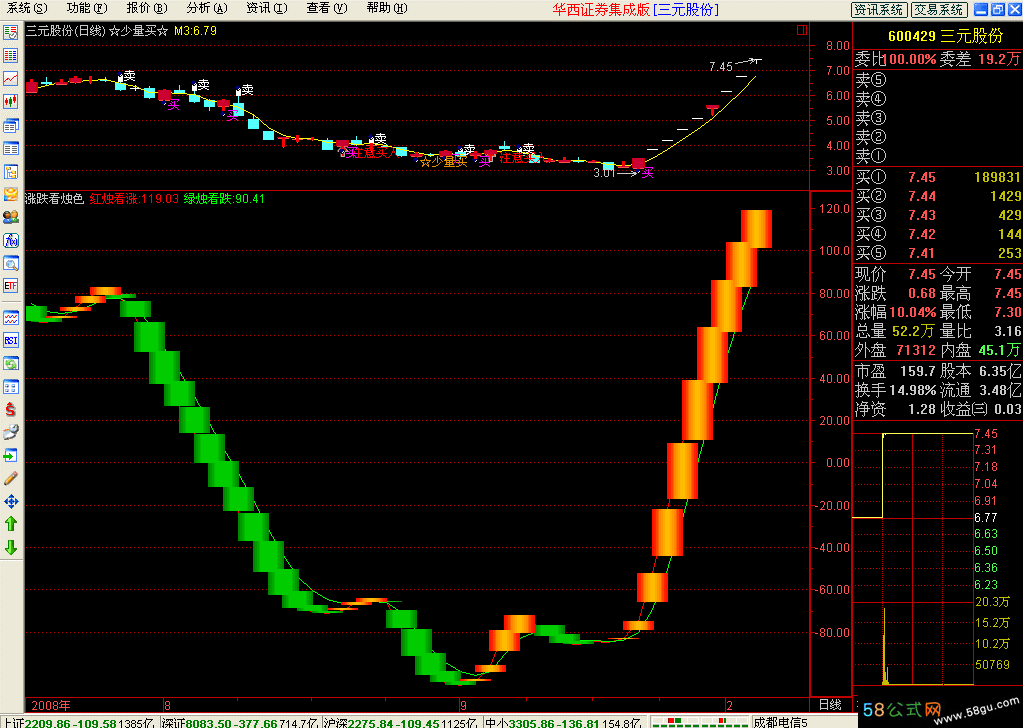Click the 总量 52.2万 value
This screenshot has height=728, width=1023.
914,331
